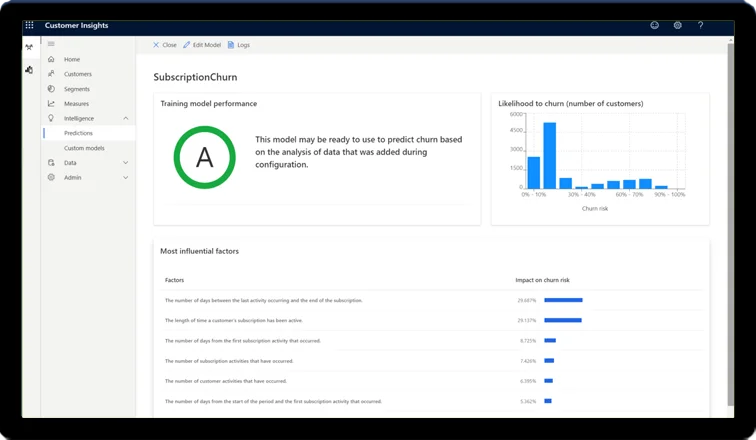Click the 29.687% value text
This screenshot has height=440, width=756.
click(x=526, y=300)
